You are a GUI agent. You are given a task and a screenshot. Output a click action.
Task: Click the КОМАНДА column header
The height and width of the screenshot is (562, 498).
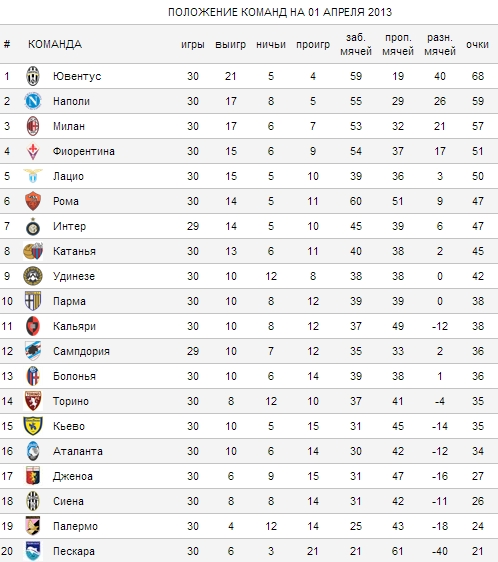click(55, 44)
